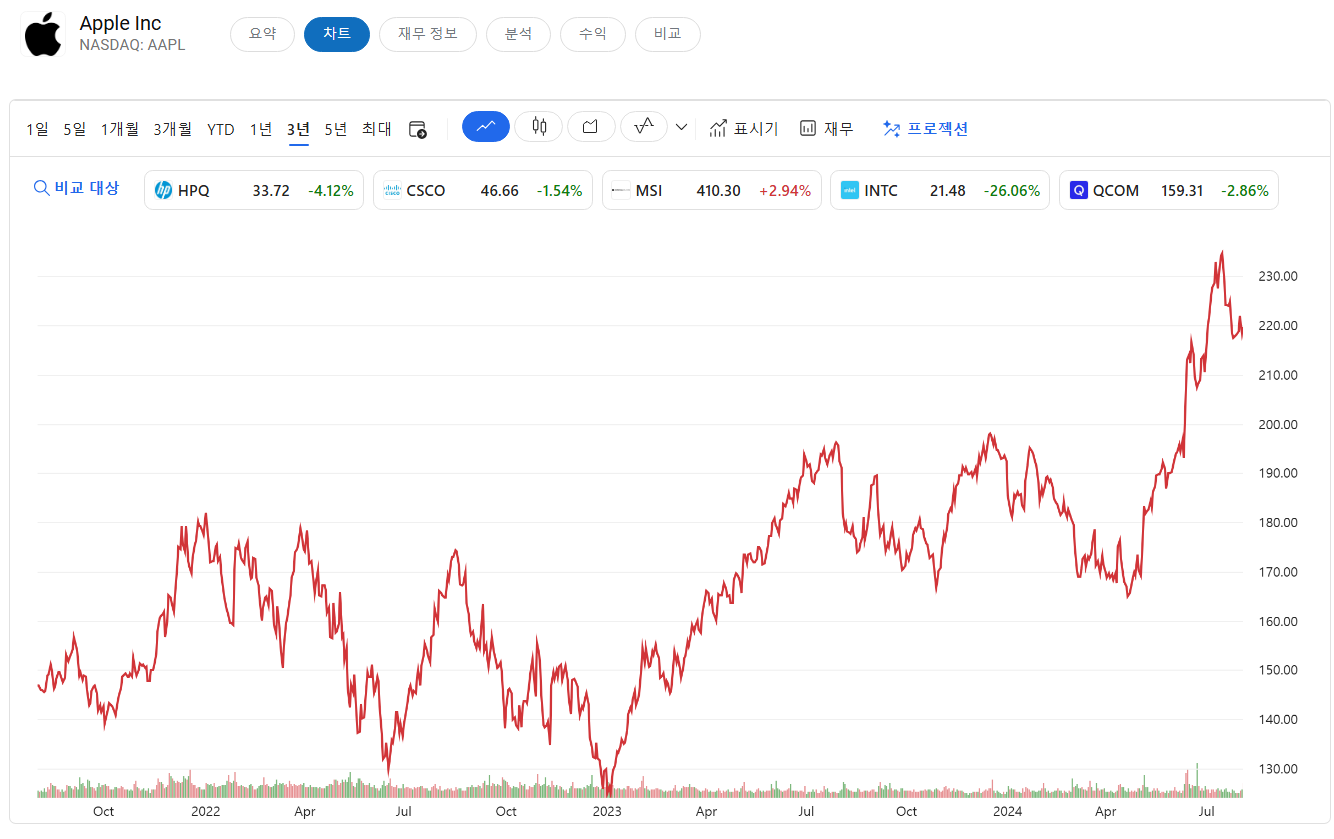Click the Qualcomm logo icon in QCOM chip
This screenshot has height=839, width=1334.
[x=1078, y=190]
